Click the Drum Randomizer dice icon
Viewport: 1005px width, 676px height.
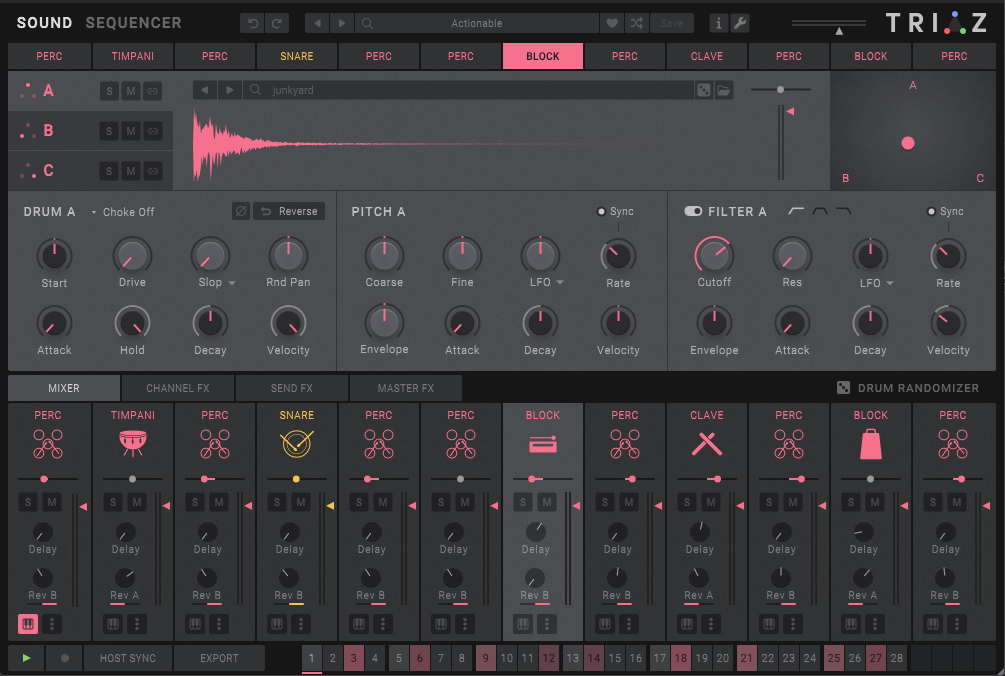click(x=843, y=388)
